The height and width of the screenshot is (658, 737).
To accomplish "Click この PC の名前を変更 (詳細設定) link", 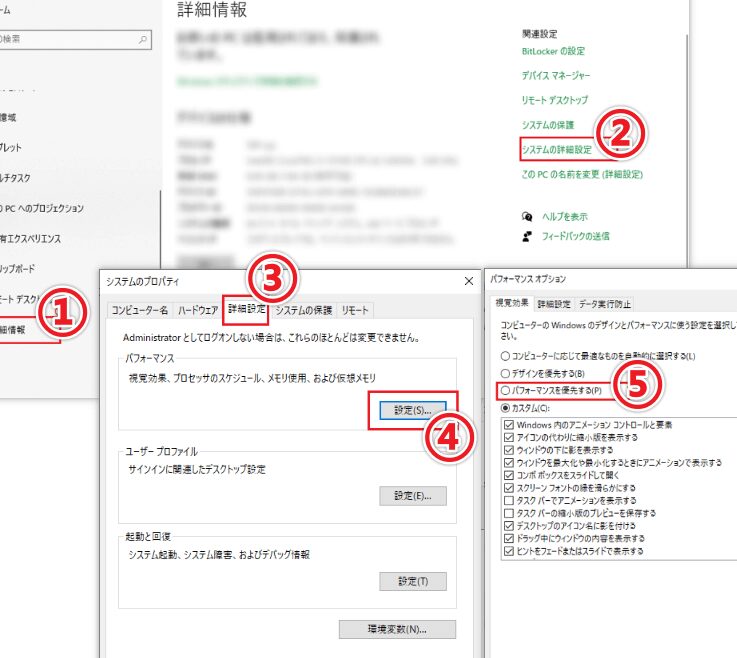I will pyautogui.click(x=582, y=174).
